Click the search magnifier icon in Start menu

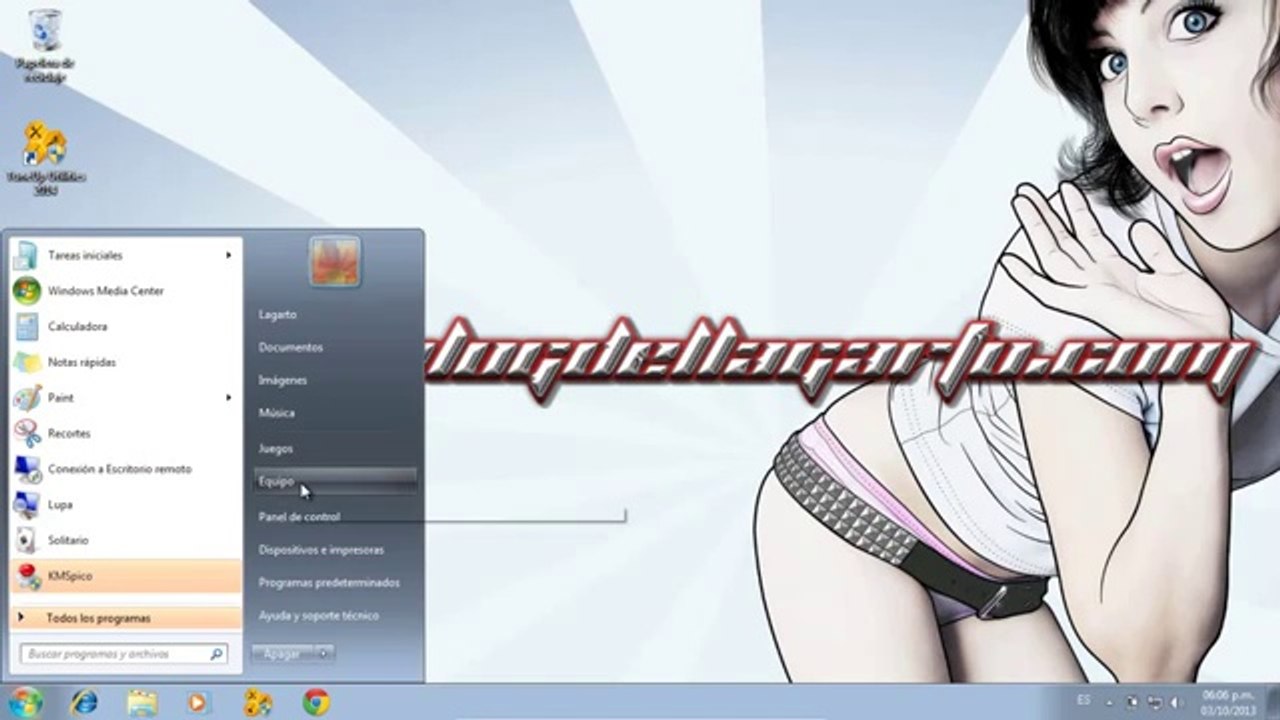(x=216, y=654)
